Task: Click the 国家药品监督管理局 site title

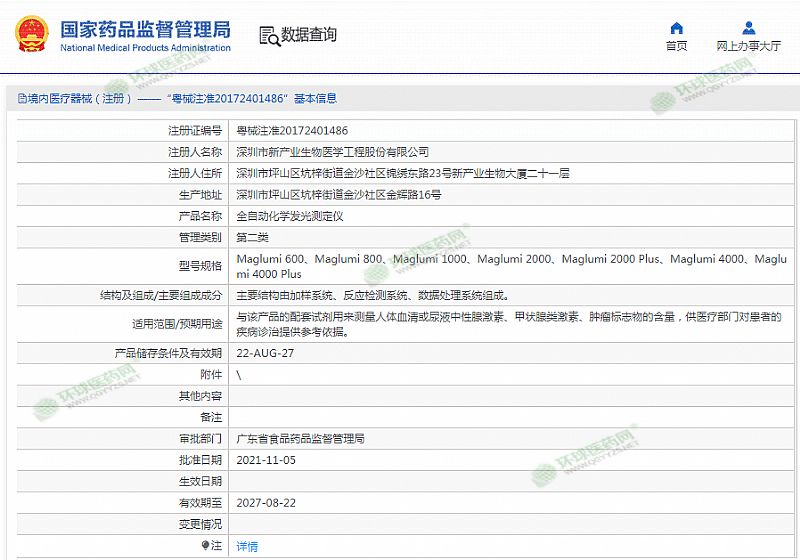Action: pyautogui.click(x=145, y=28)
